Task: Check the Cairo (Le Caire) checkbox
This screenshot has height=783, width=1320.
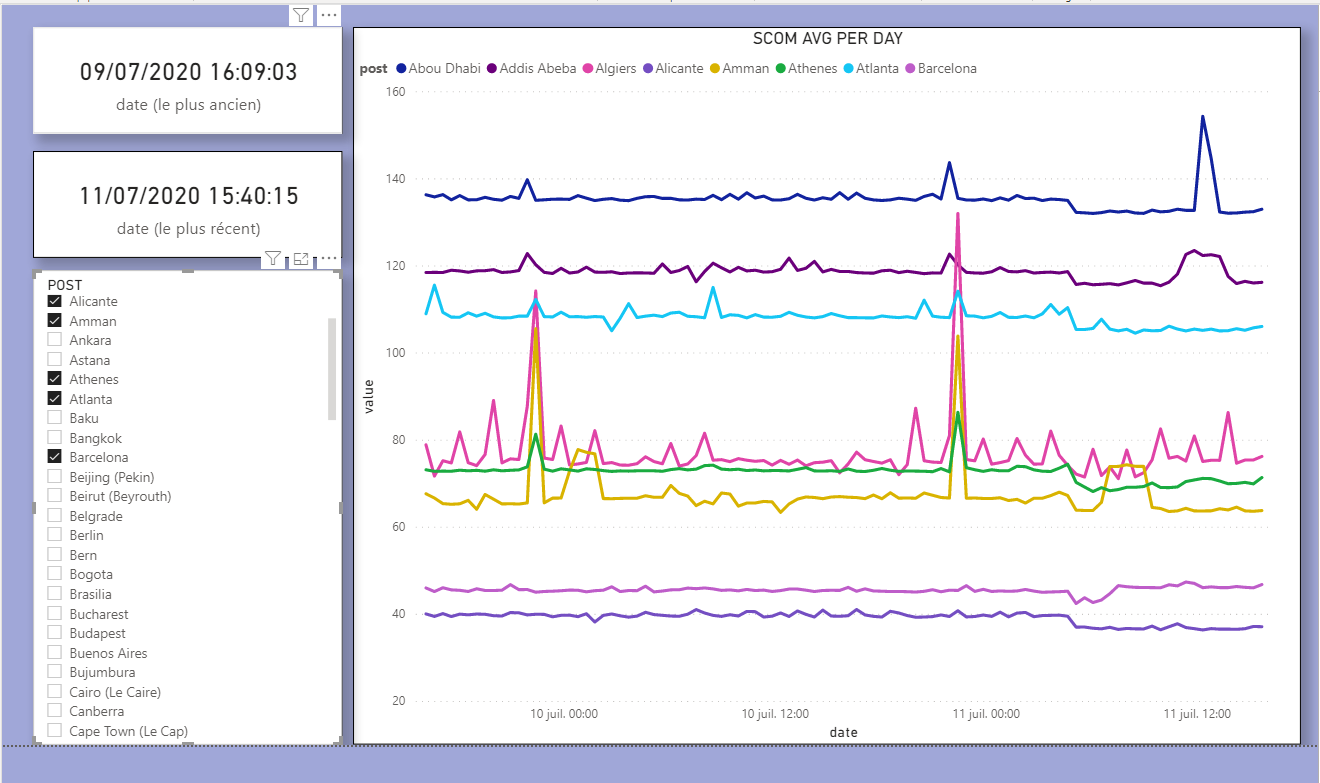Action: coord(55,692)
